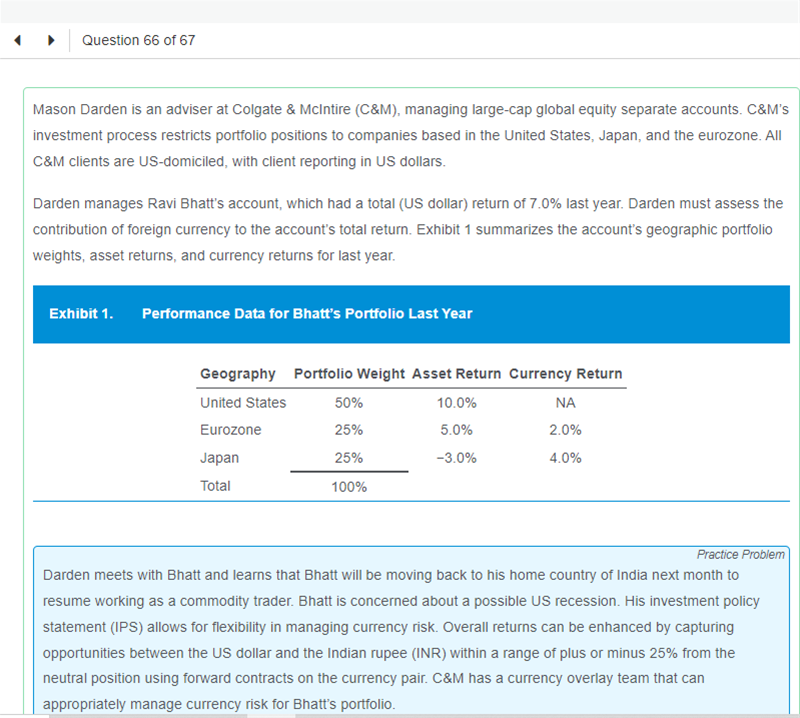Image resolution: width=800 pixels, height=718 pixels.
Task: Click the Asset Return column header
Action: [456, 374]
